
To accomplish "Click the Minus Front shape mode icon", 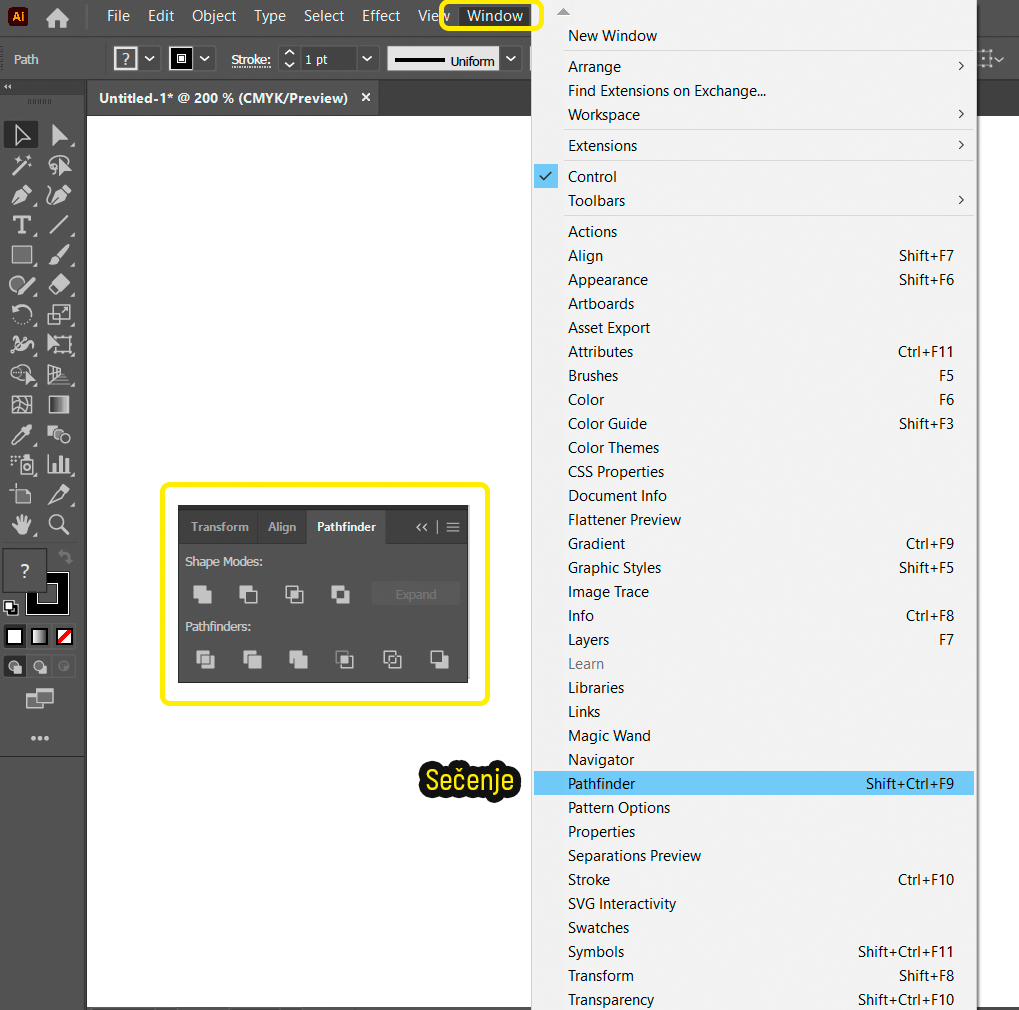I will (248, 594).
